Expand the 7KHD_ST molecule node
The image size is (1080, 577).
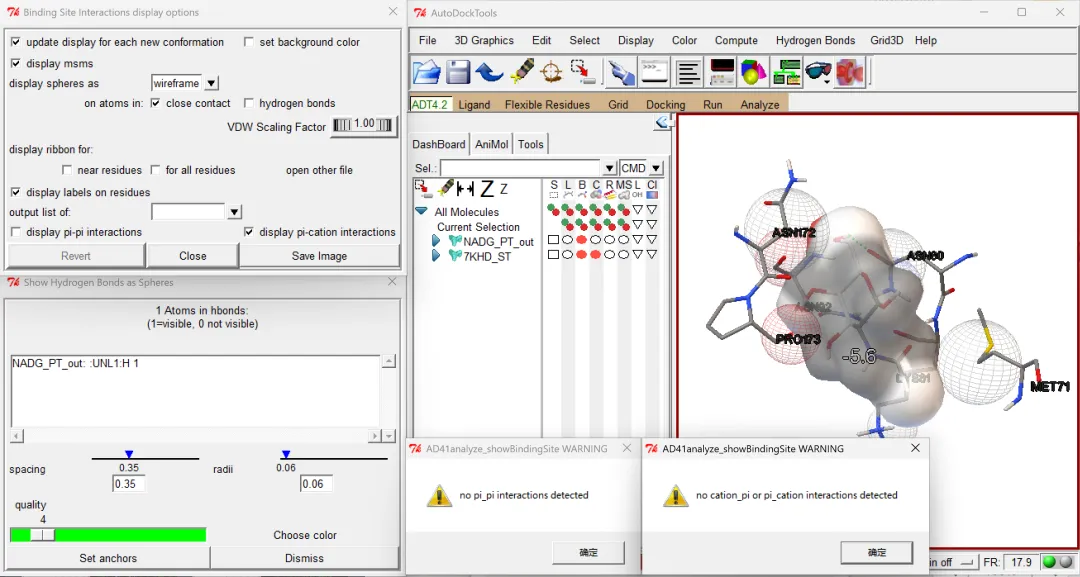tap(435, 255)
